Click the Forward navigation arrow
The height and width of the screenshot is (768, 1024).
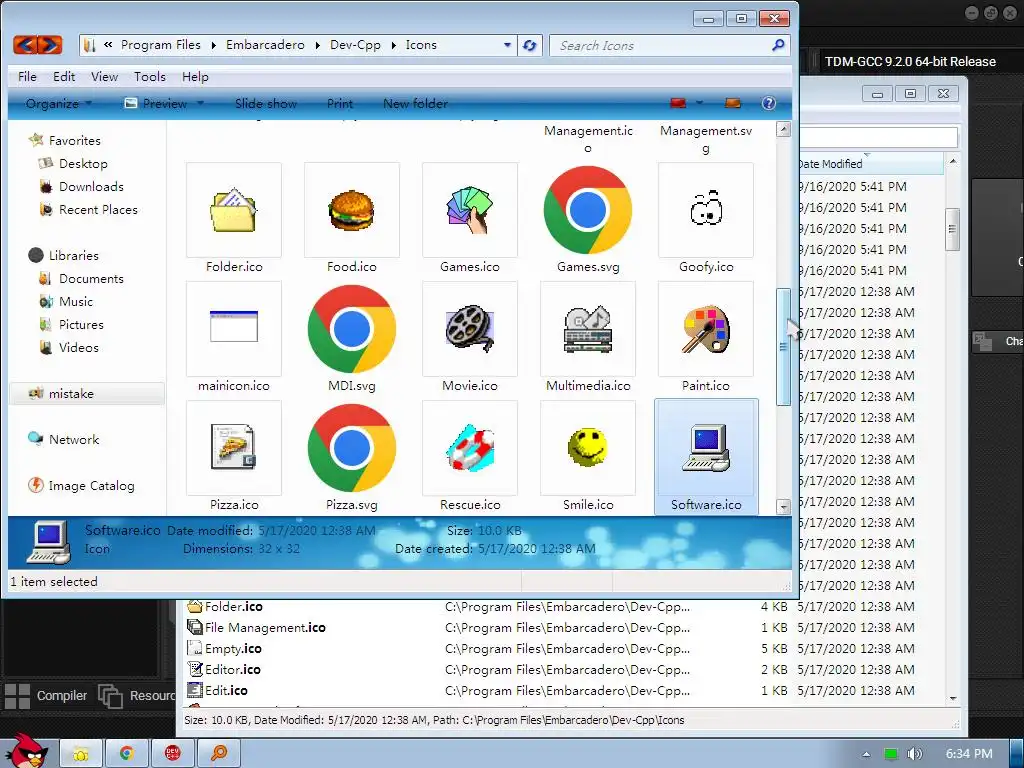pyautogui.click(x=50, y=44)
